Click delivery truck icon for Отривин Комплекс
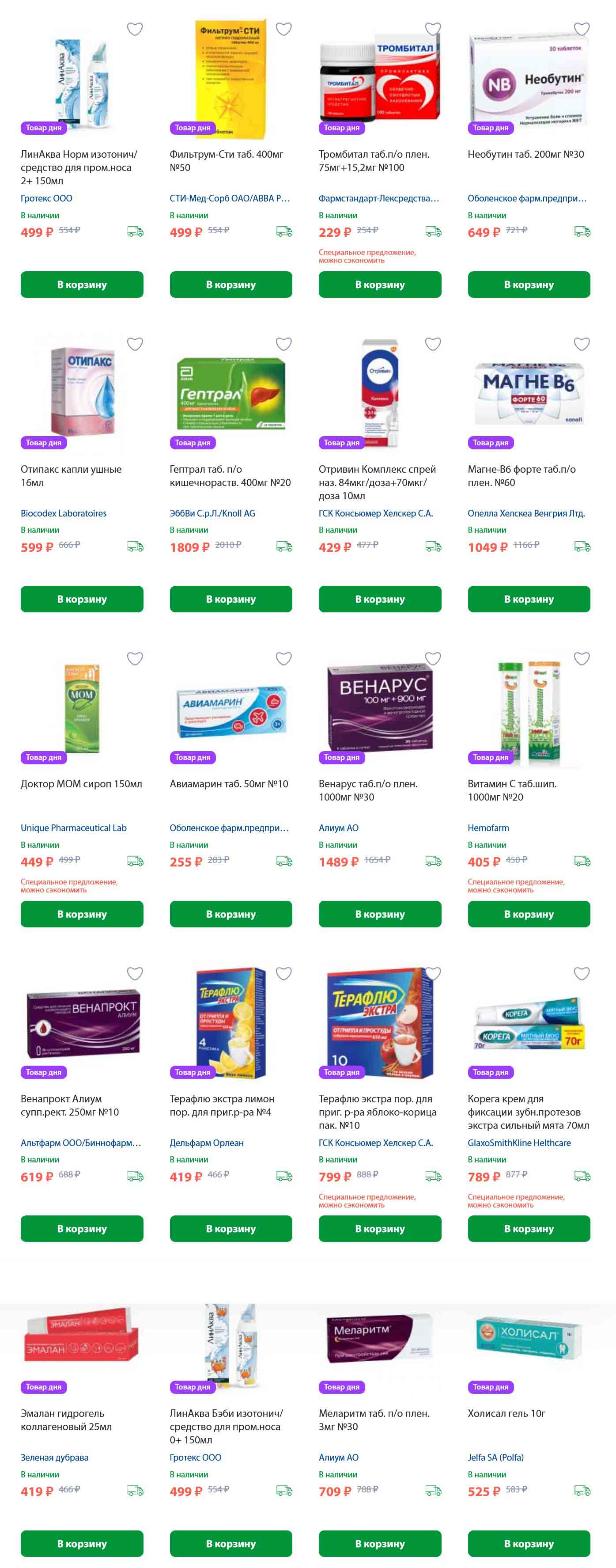The height and width of the screenshot is (1568, 616). pyautogui.click(x=433, y=547)
